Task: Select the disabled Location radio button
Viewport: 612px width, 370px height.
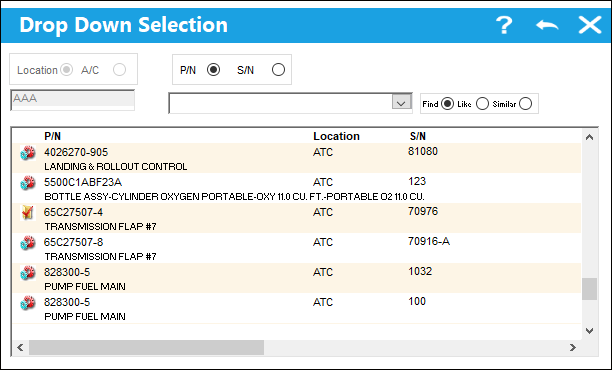Action: pos(67,70)
